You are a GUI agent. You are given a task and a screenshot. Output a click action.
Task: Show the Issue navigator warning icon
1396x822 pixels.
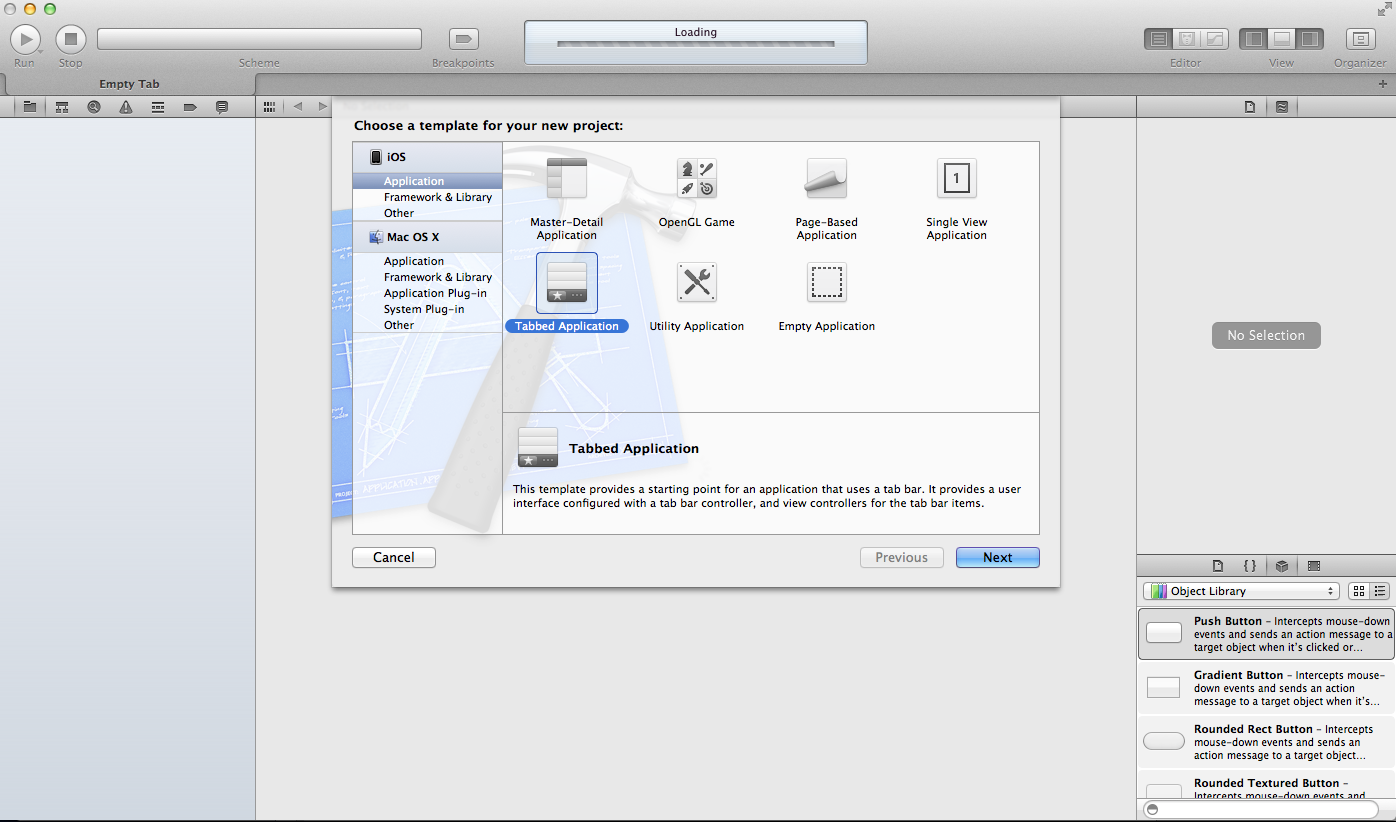[x=126, y=106]
